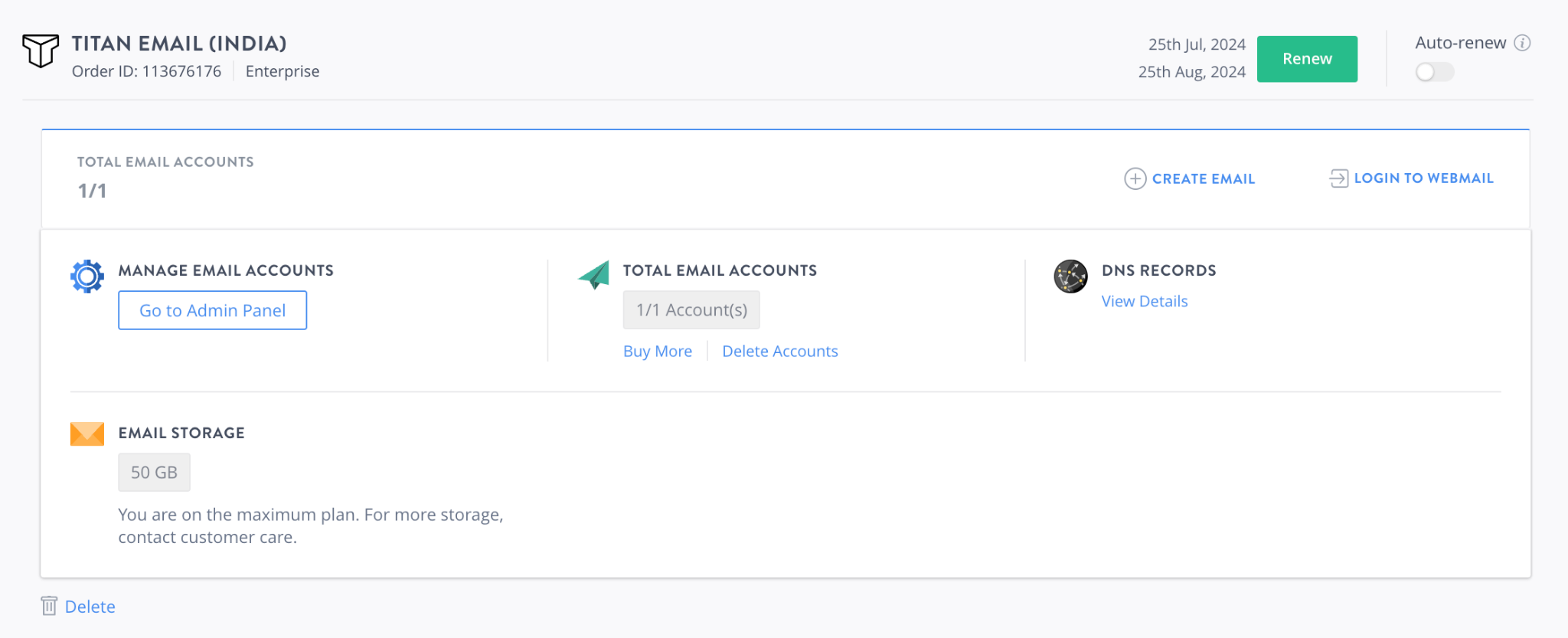1568x638 pixels.
Task: Click the trash can delete icon
Action: coord(49,606)
